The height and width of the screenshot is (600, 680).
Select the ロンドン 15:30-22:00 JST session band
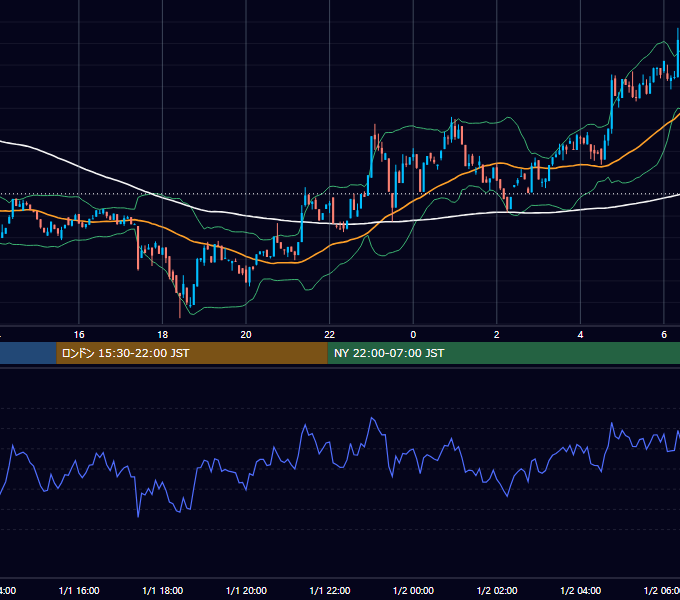tap(192, 353)
